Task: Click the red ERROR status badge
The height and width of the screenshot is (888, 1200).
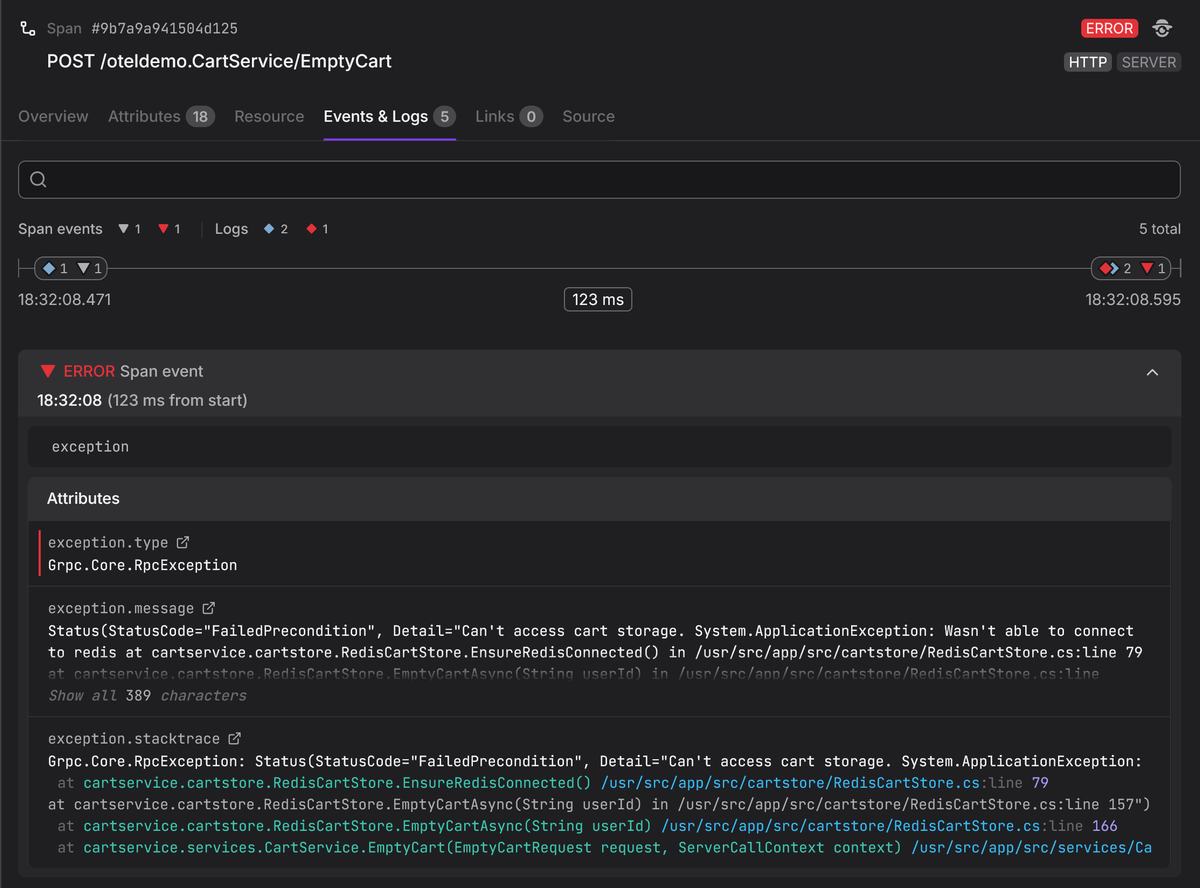Action: click(x=1109, y=28)
